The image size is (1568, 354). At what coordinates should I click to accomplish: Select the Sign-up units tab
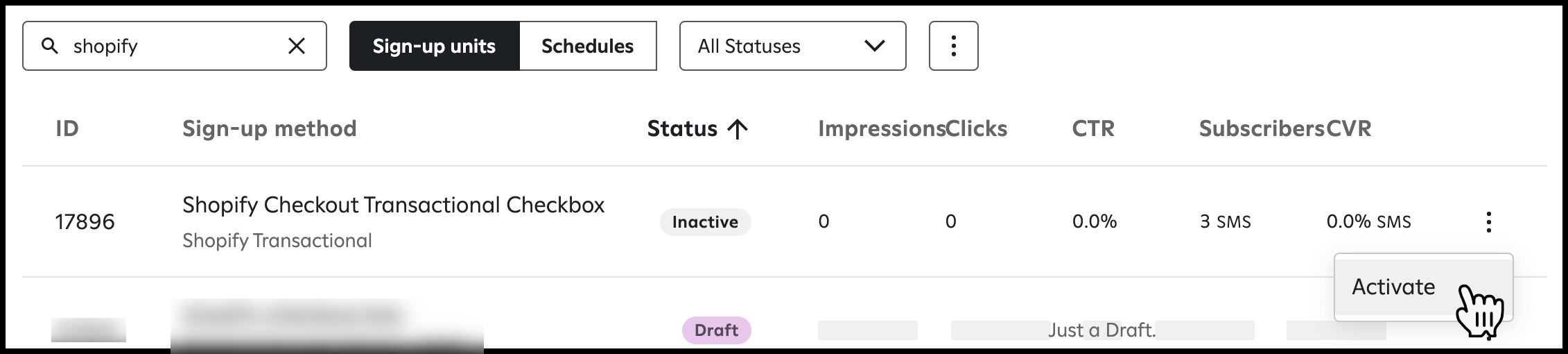434,46
